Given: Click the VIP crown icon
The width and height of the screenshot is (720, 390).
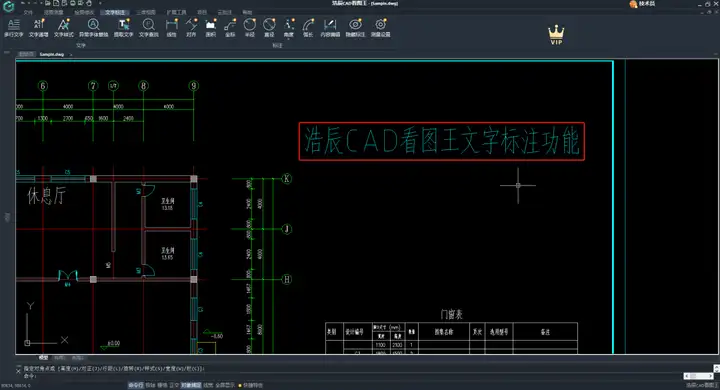Looking at the screenshot, I should pyautogui.click(x=556, y=35).
